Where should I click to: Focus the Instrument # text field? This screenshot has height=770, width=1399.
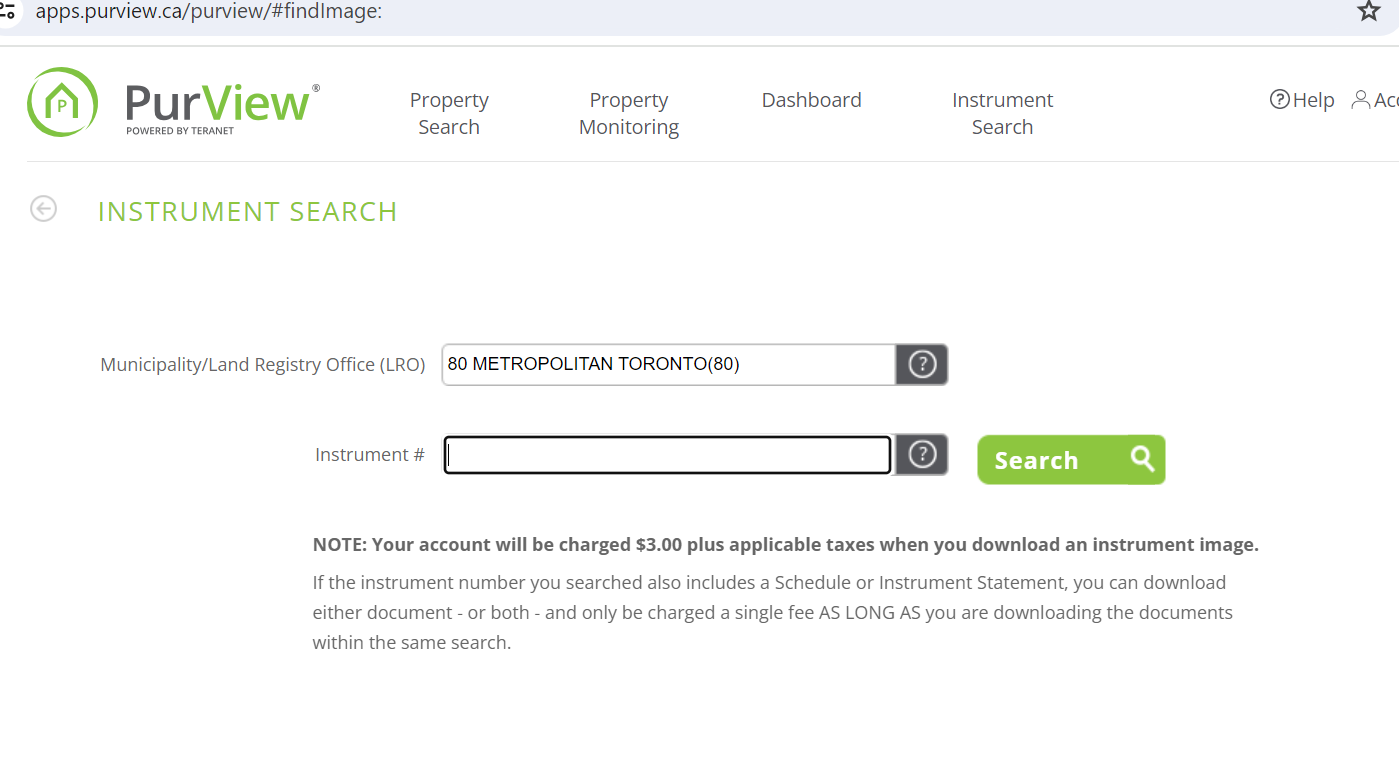point(667,455)
